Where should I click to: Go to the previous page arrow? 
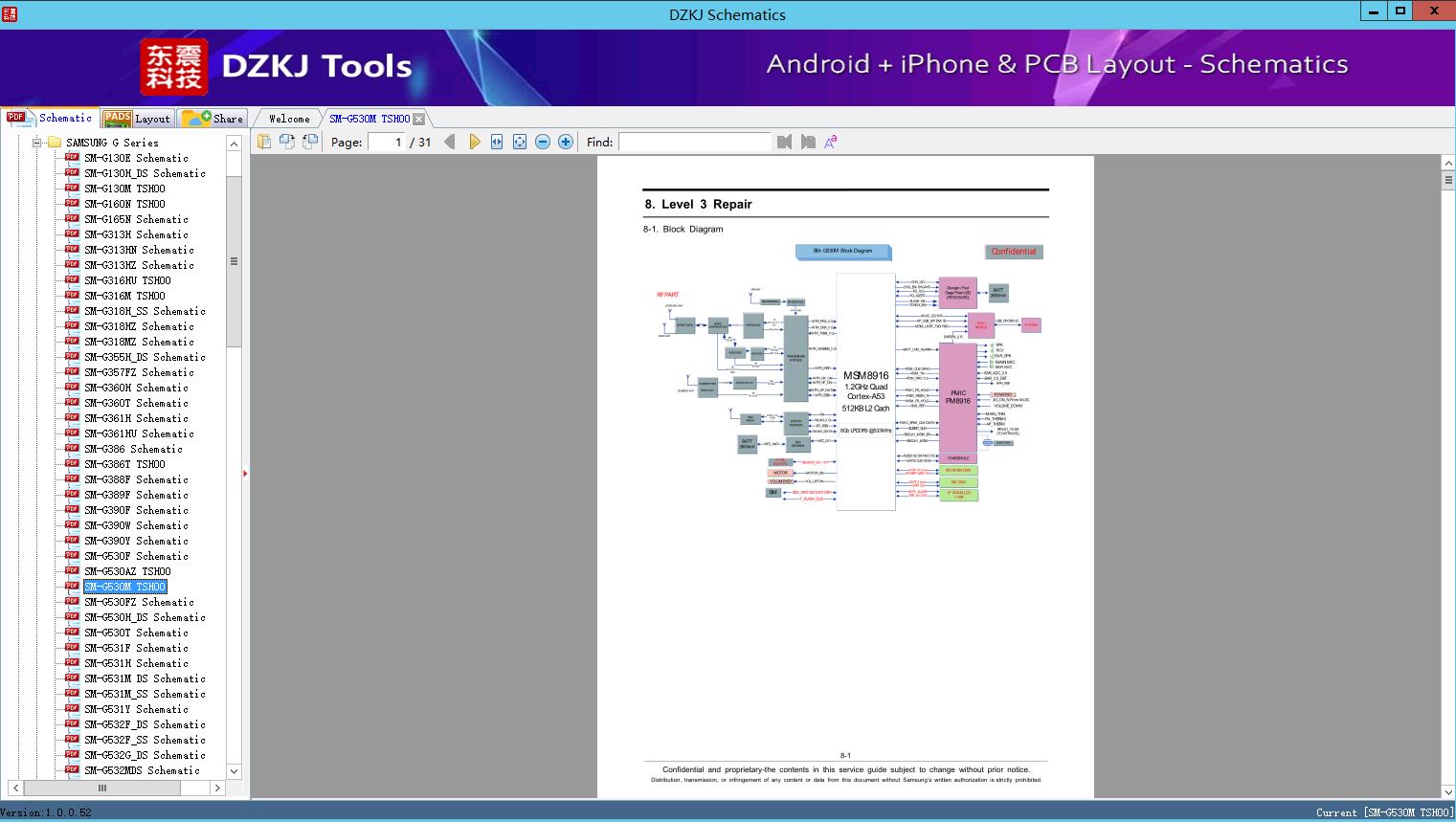tap(450, 142)
